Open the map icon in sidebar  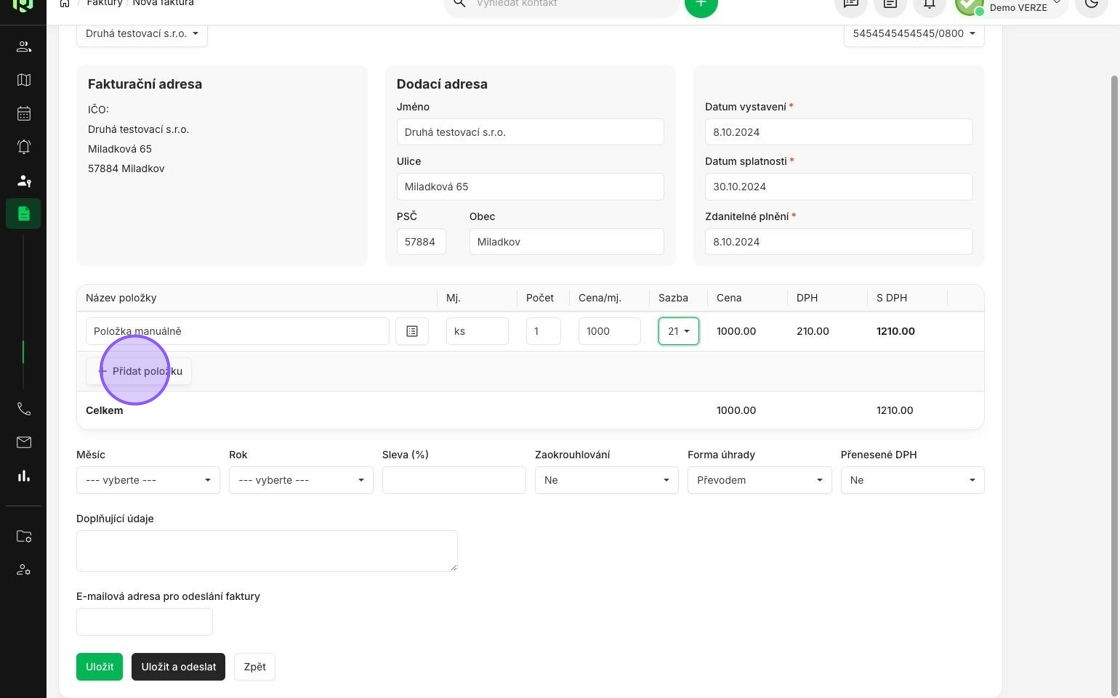click(x=24, y=80)
